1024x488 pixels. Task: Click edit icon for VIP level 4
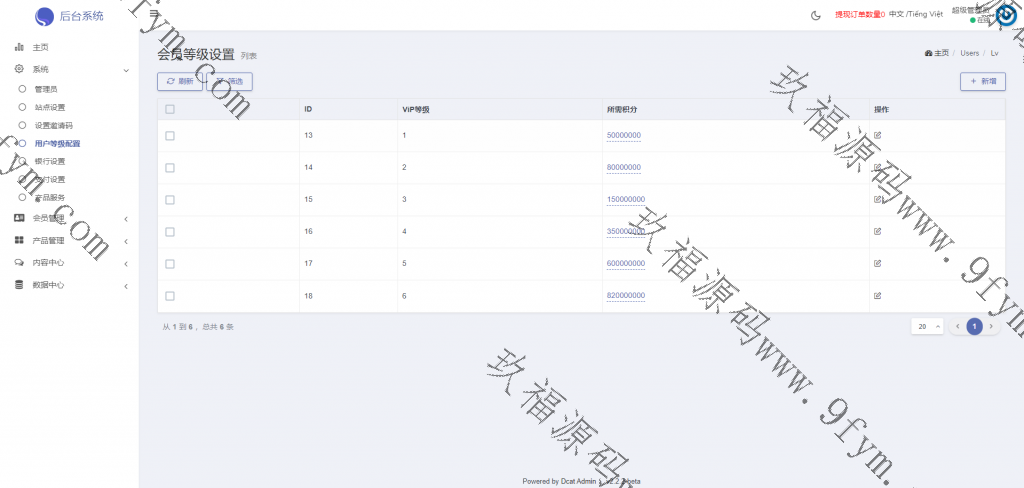(878, 231)
